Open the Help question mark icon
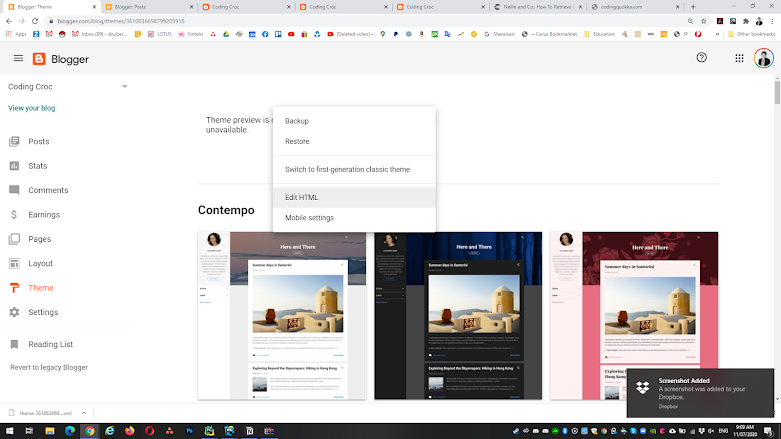The height and width of the screenshot is (439, 781). coord(701,58)
